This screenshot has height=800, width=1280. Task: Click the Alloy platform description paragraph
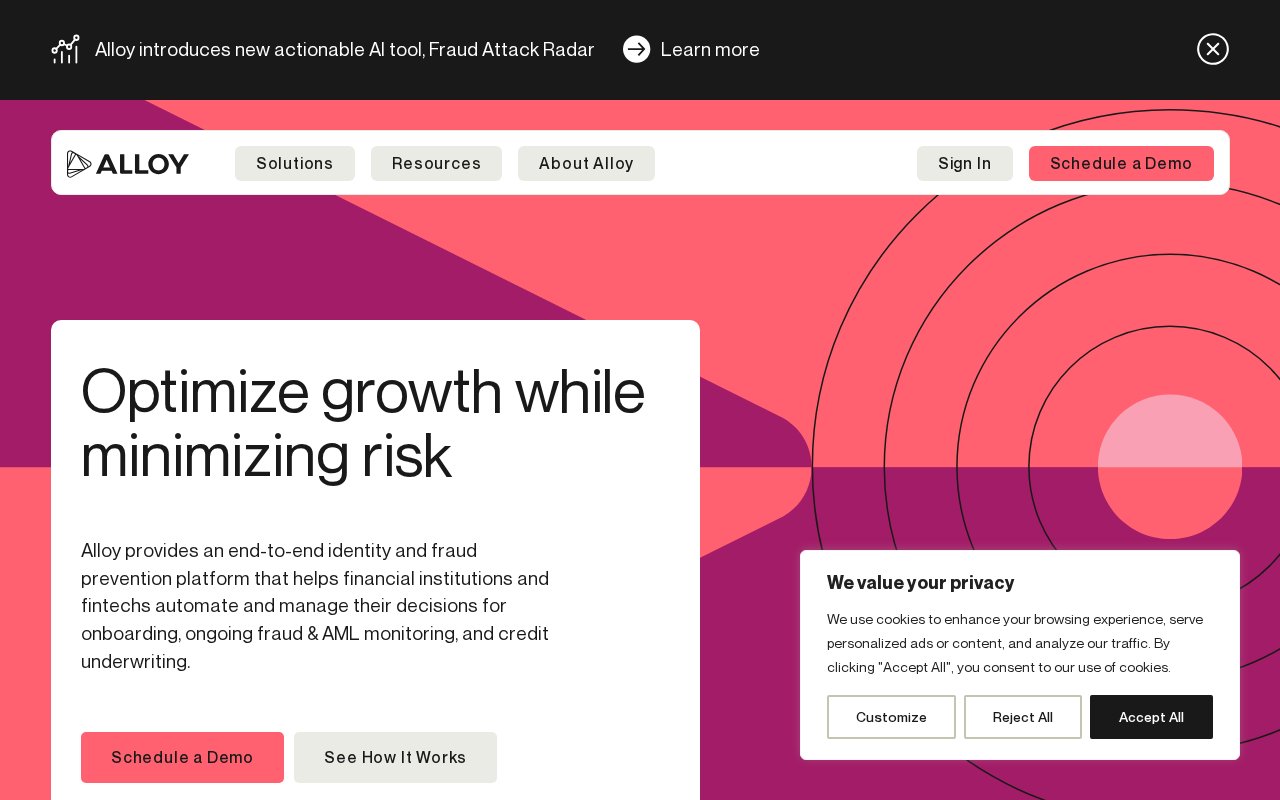[x=315, y=606]
